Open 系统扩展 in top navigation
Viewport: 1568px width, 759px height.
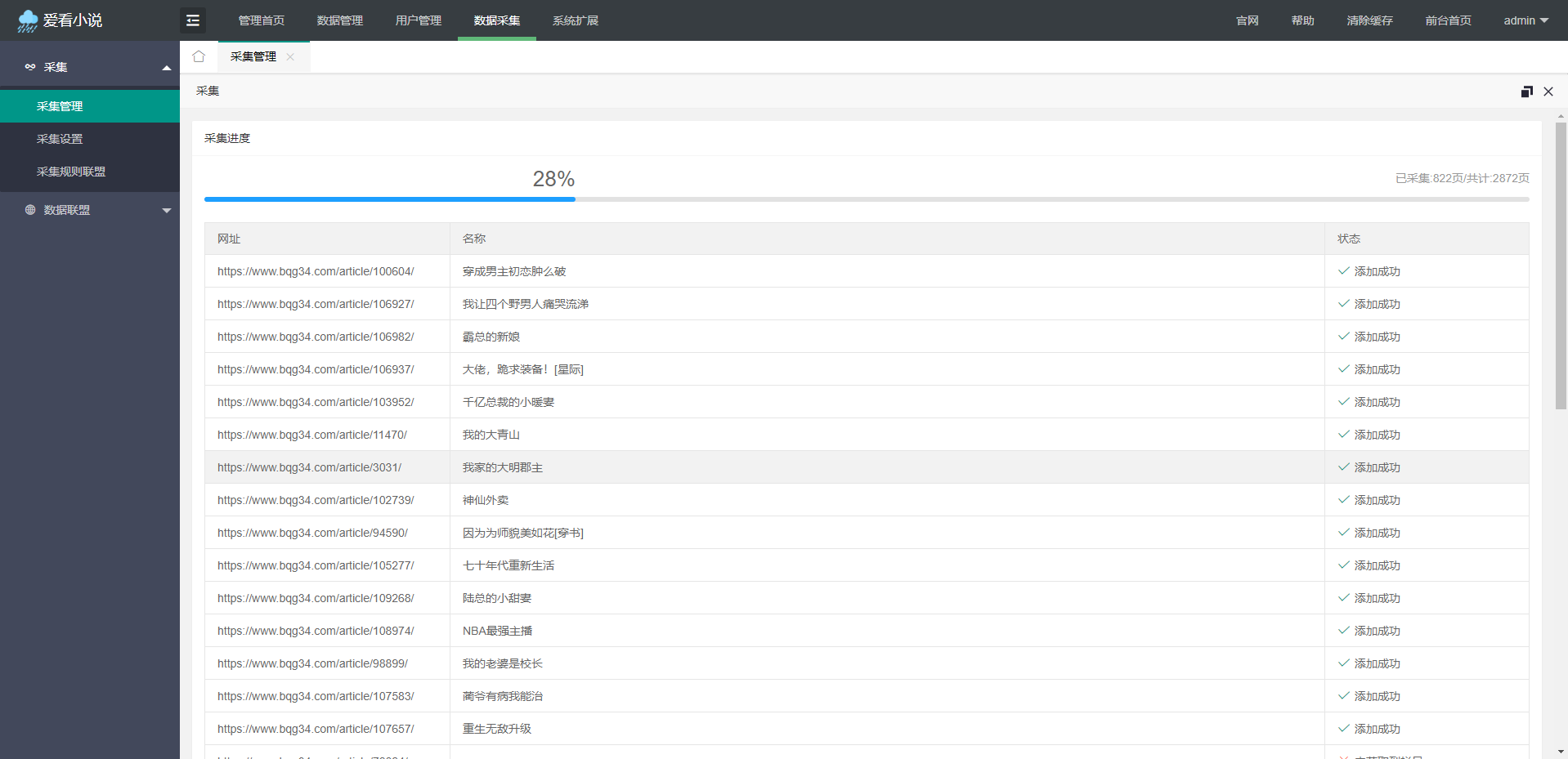576,20
